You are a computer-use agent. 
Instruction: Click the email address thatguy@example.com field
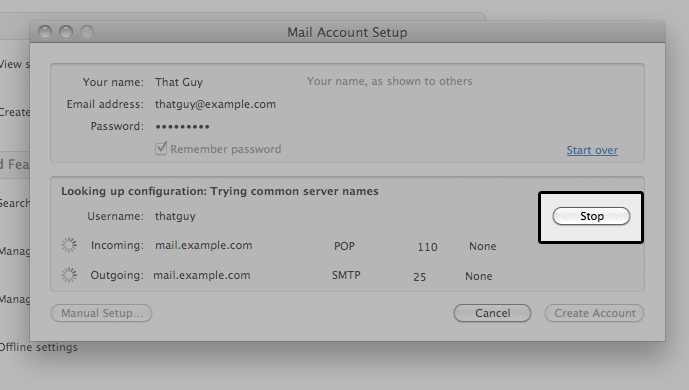[215, 105]
